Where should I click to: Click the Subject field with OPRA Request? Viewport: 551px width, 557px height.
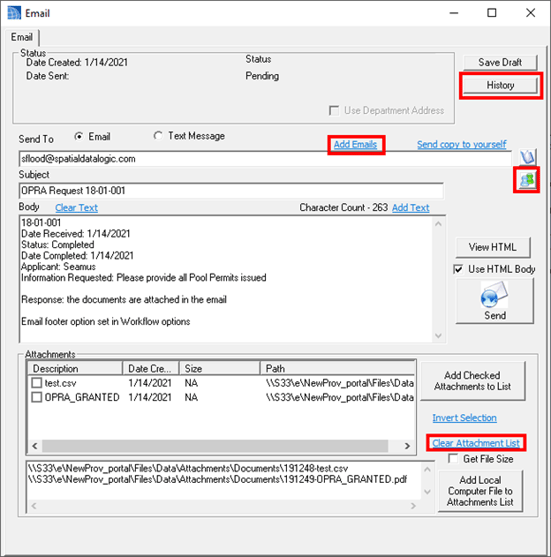click(x=231, y=191)
